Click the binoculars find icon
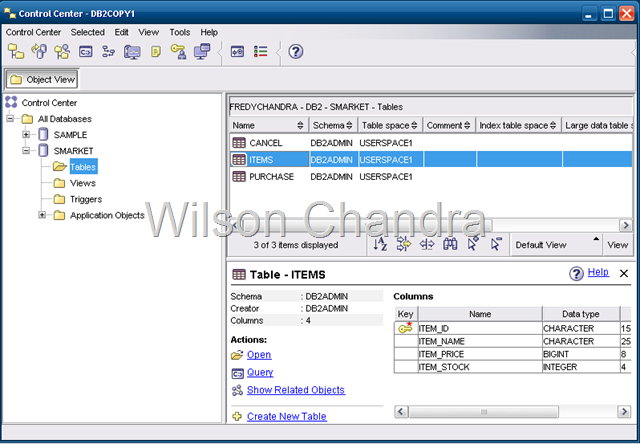The width and height of the screenshot is (640, 444). pyautogui.click(x=450, y=244)
